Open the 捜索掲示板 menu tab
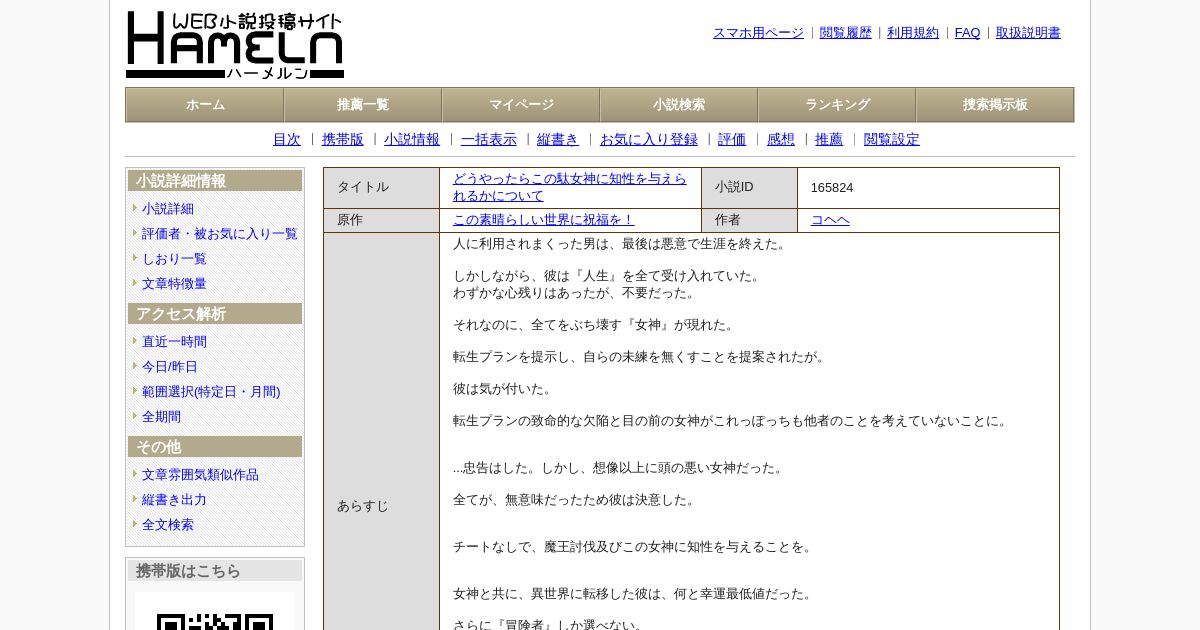 (995, 105)
